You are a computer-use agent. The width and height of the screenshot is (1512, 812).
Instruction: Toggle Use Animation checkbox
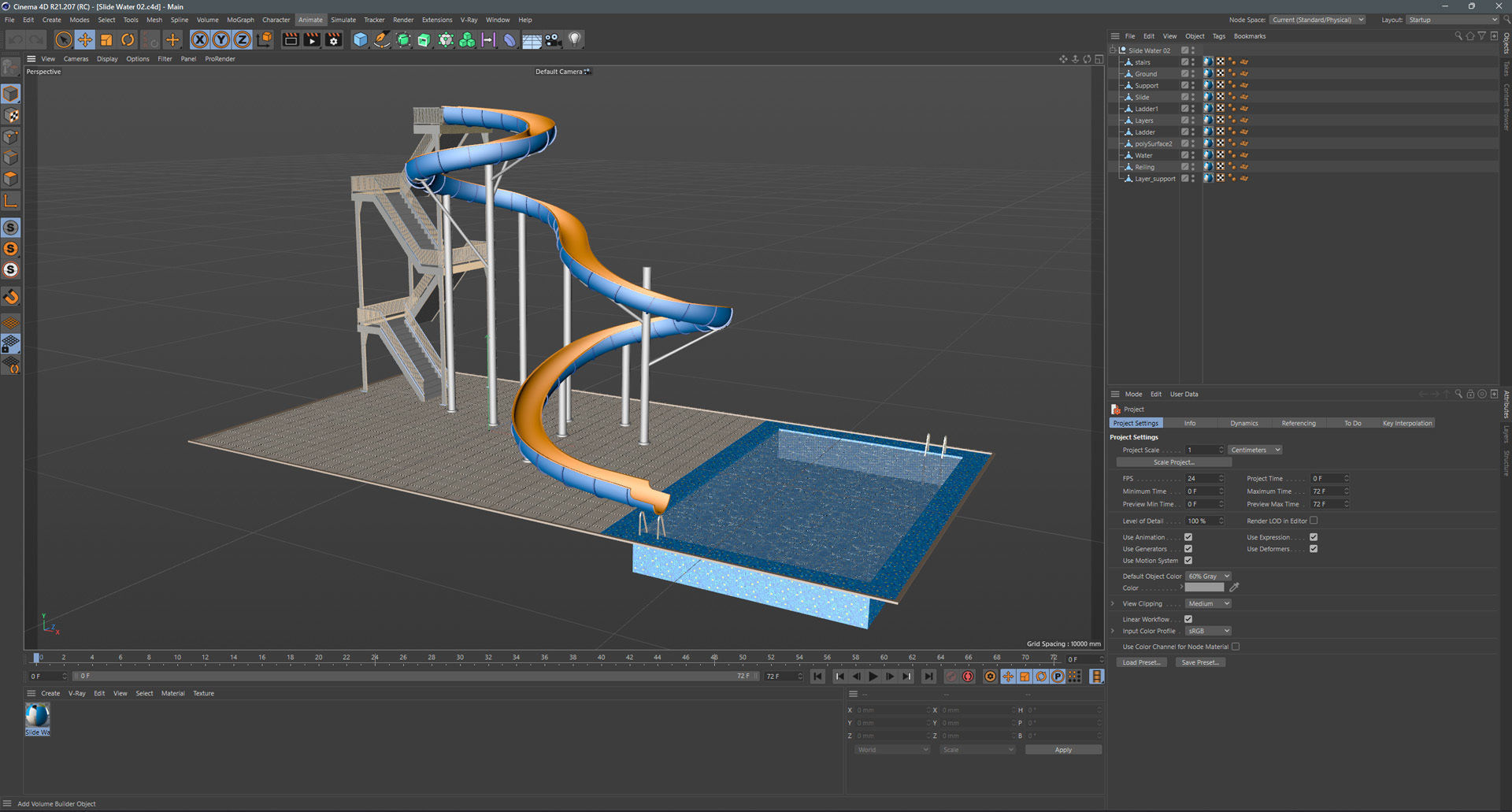click(x=1188, y=537)
